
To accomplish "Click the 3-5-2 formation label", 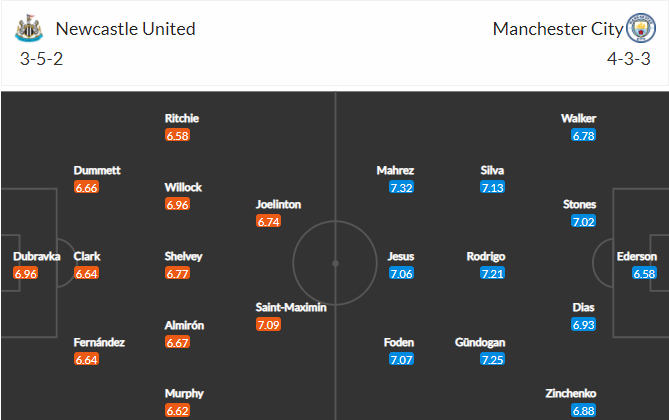I will (x=41, y=59).
